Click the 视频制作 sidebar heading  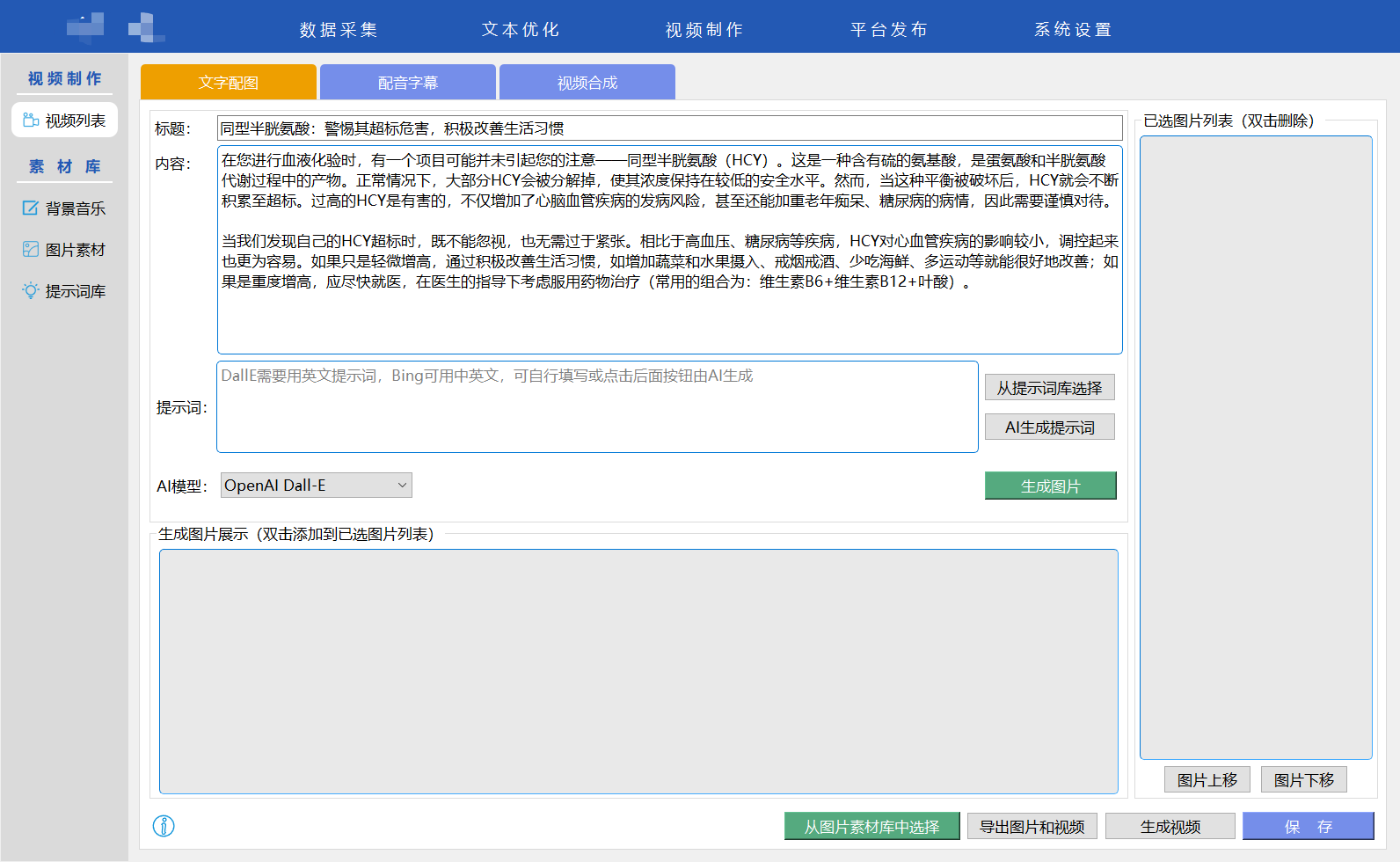(x=64, y=78)
